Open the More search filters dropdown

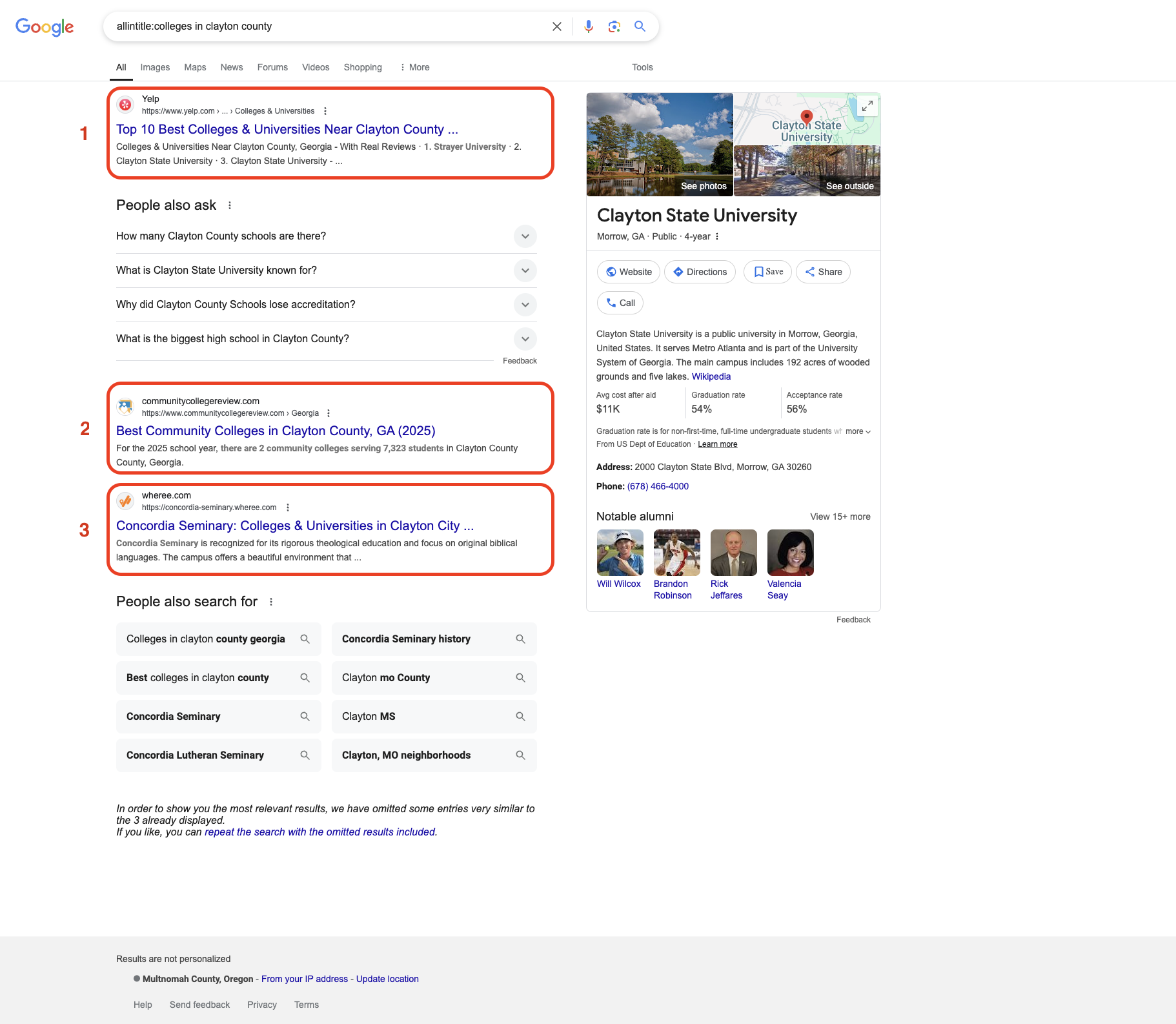[x=414, y=67]
